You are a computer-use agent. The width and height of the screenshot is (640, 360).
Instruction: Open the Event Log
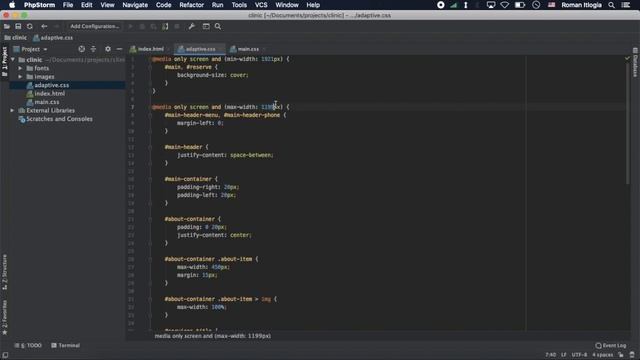pos(611,345)
